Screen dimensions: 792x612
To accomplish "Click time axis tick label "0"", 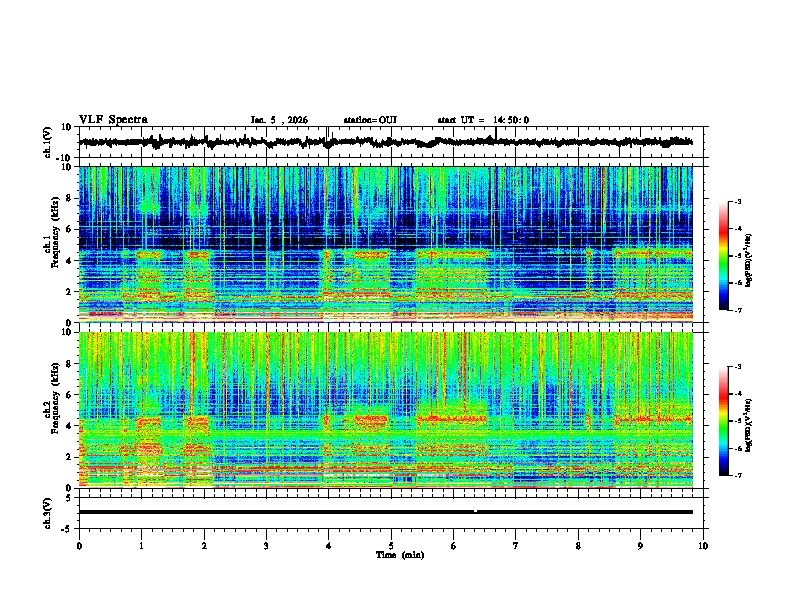I will tap(79, 546).
